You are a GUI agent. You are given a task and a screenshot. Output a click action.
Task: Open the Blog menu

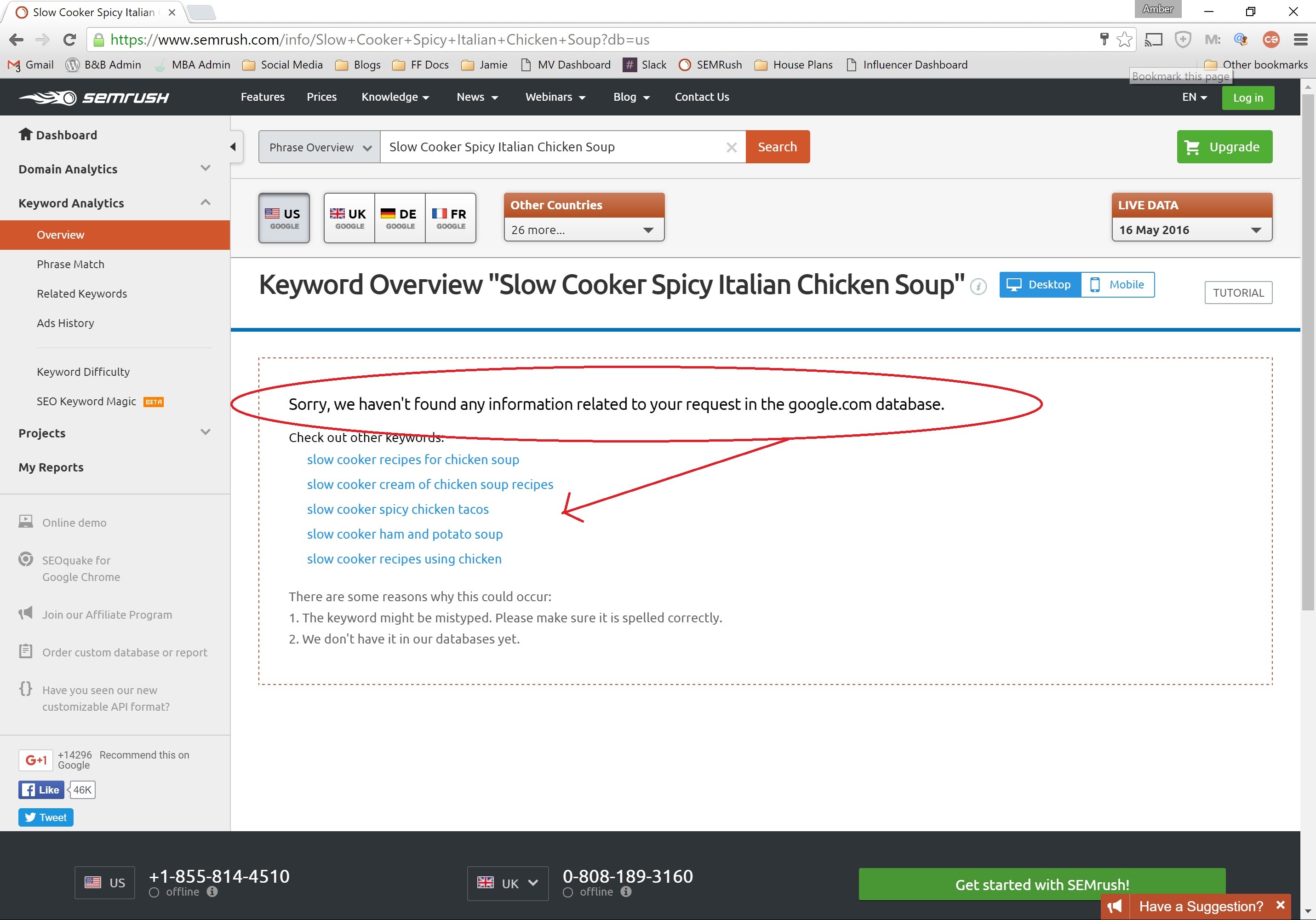click(x=631, y=97)
